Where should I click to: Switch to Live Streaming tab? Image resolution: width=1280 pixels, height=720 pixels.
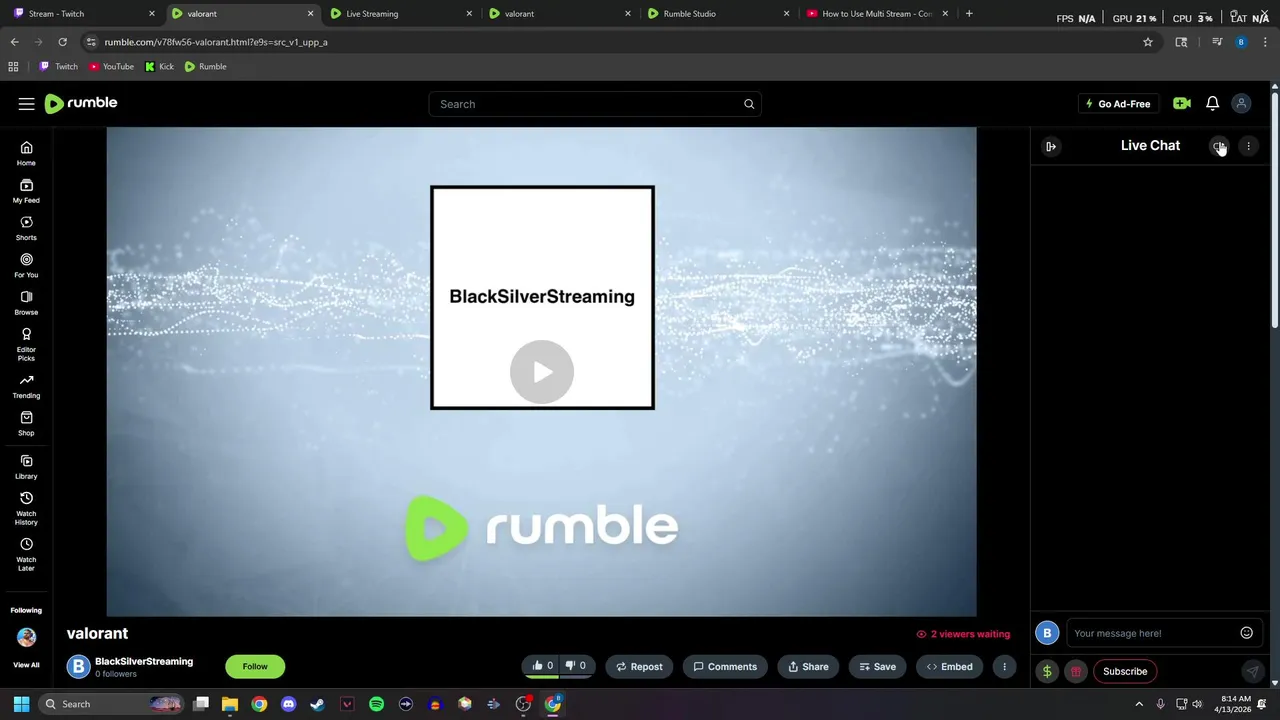point(400,14)
